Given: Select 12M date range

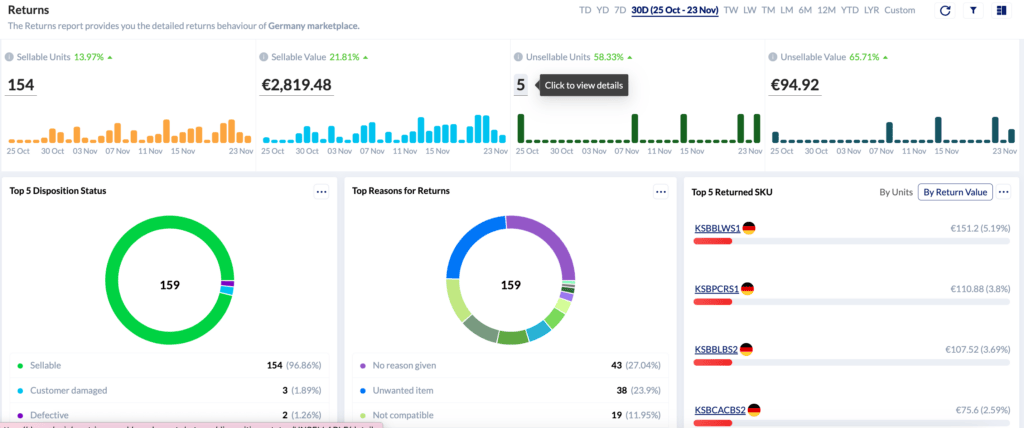Looking at the screenshot, I should pos(826,10).
